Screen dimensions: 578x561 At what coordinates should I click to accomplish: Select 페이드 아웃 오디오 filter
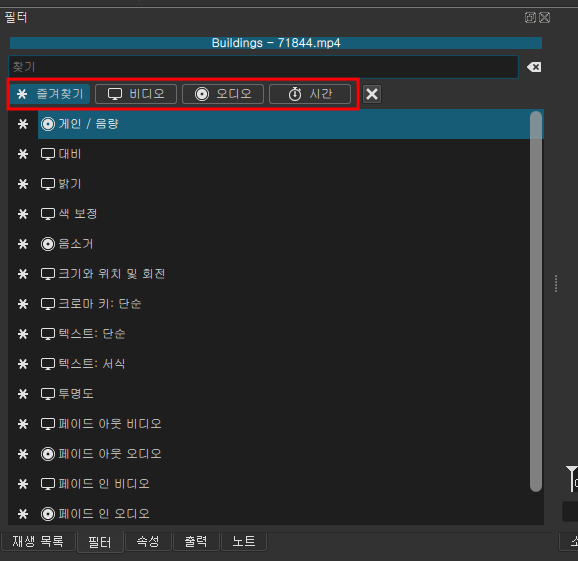pyautogui.click(x=290, y=454)
